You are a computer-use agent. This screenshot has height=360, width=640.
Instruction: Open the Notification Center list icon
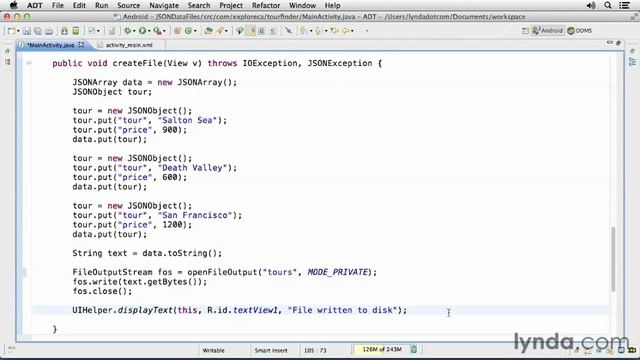[624, 5]
